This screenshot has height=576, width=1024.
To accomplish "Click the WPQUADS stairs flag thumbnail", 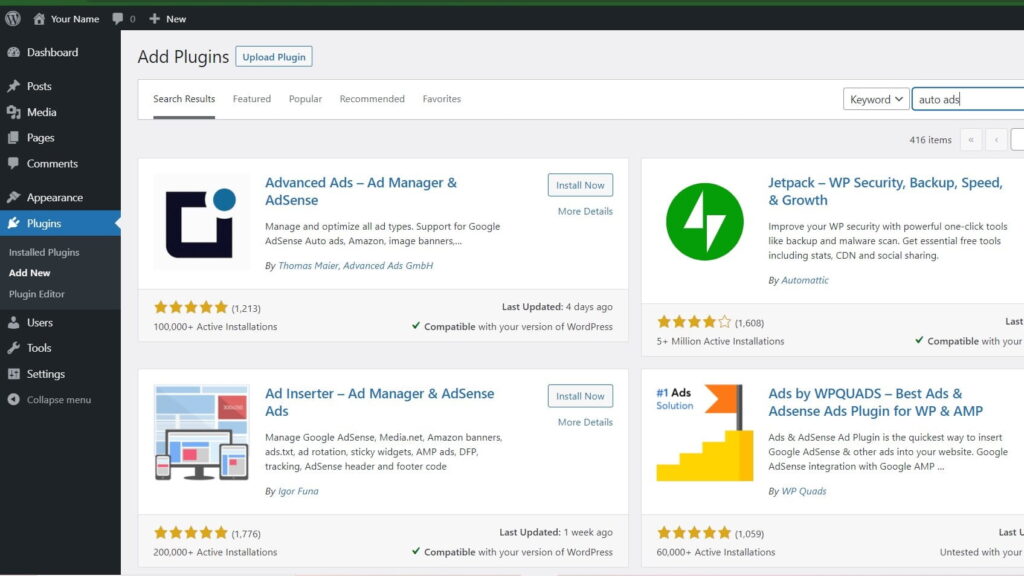I will pyautogui.click(x=705, y=432).
